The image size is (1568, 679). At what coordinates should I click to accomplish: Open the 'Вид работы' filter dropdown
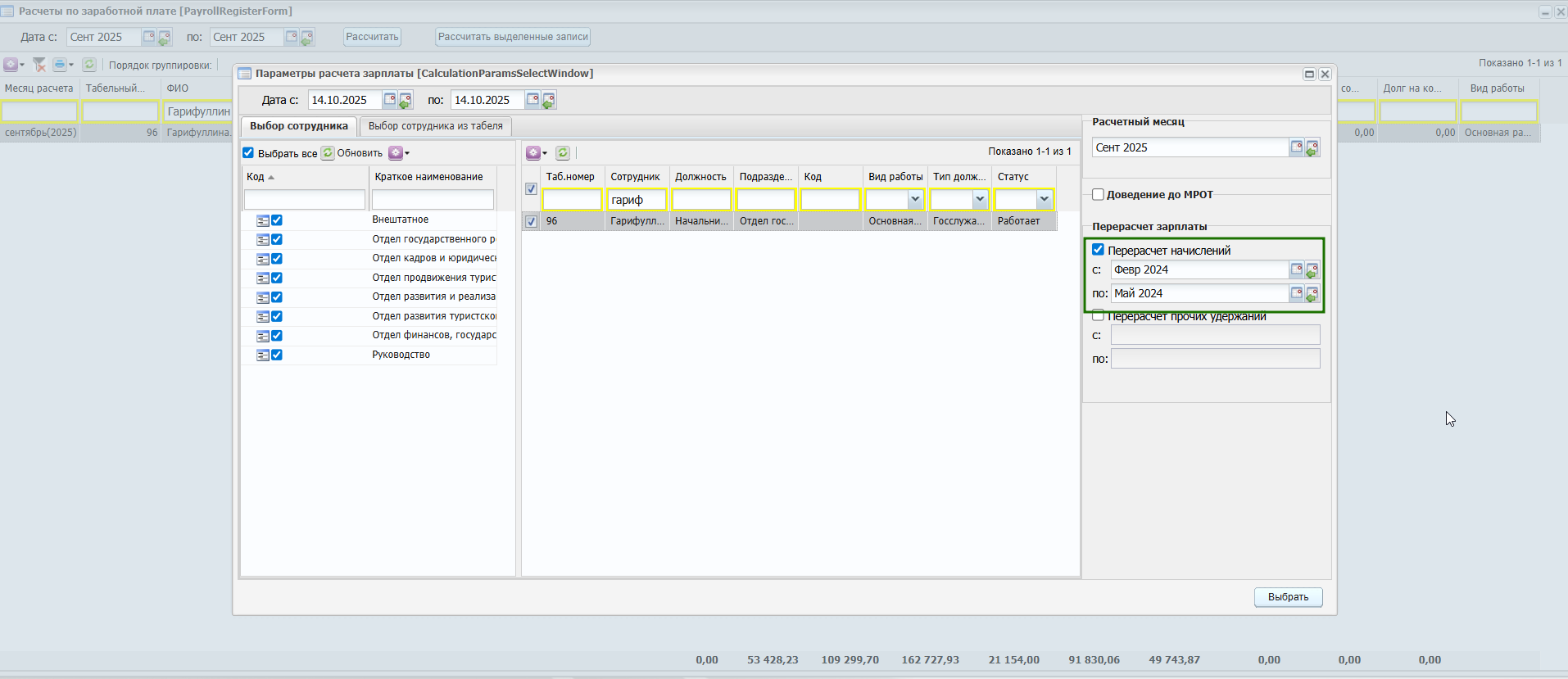[915, 199]
